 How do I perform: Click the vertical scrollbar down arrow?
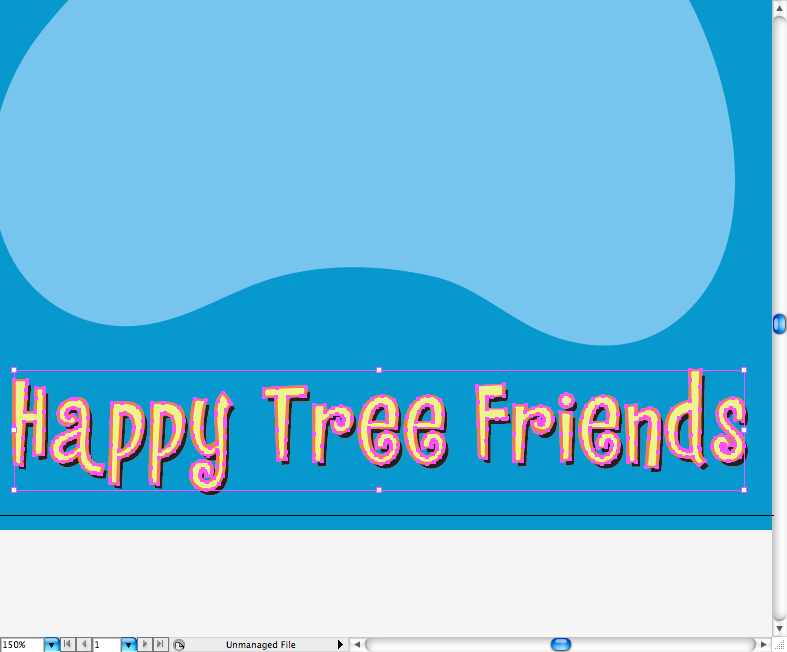pyautogui.click(x=780, y=627)
